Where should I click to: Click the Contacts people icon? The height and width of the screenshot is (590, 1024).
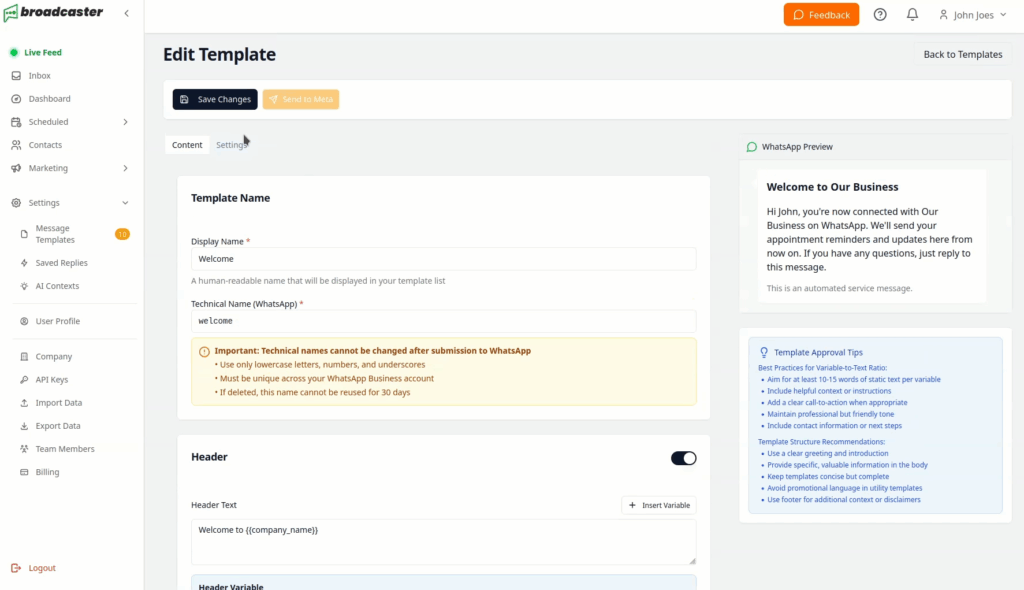[x=16, y=145]
